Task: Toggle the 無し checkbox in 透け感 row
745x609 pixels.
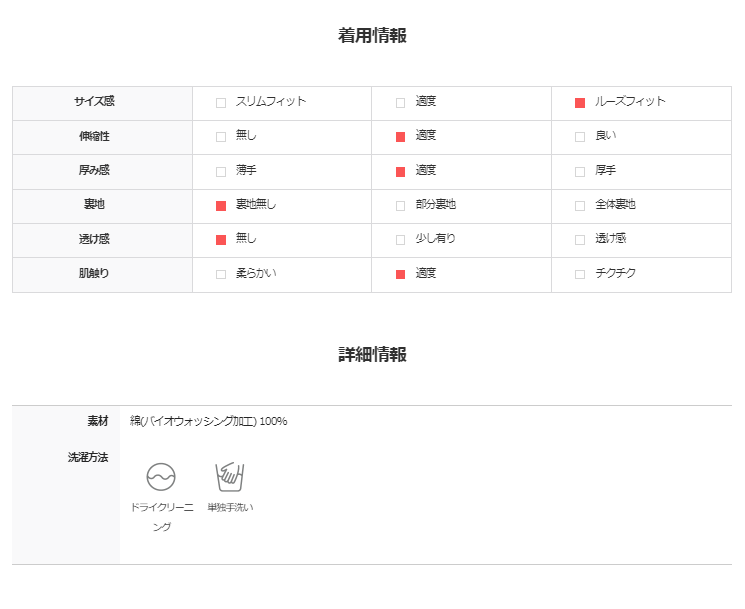Action: (221, 240)
